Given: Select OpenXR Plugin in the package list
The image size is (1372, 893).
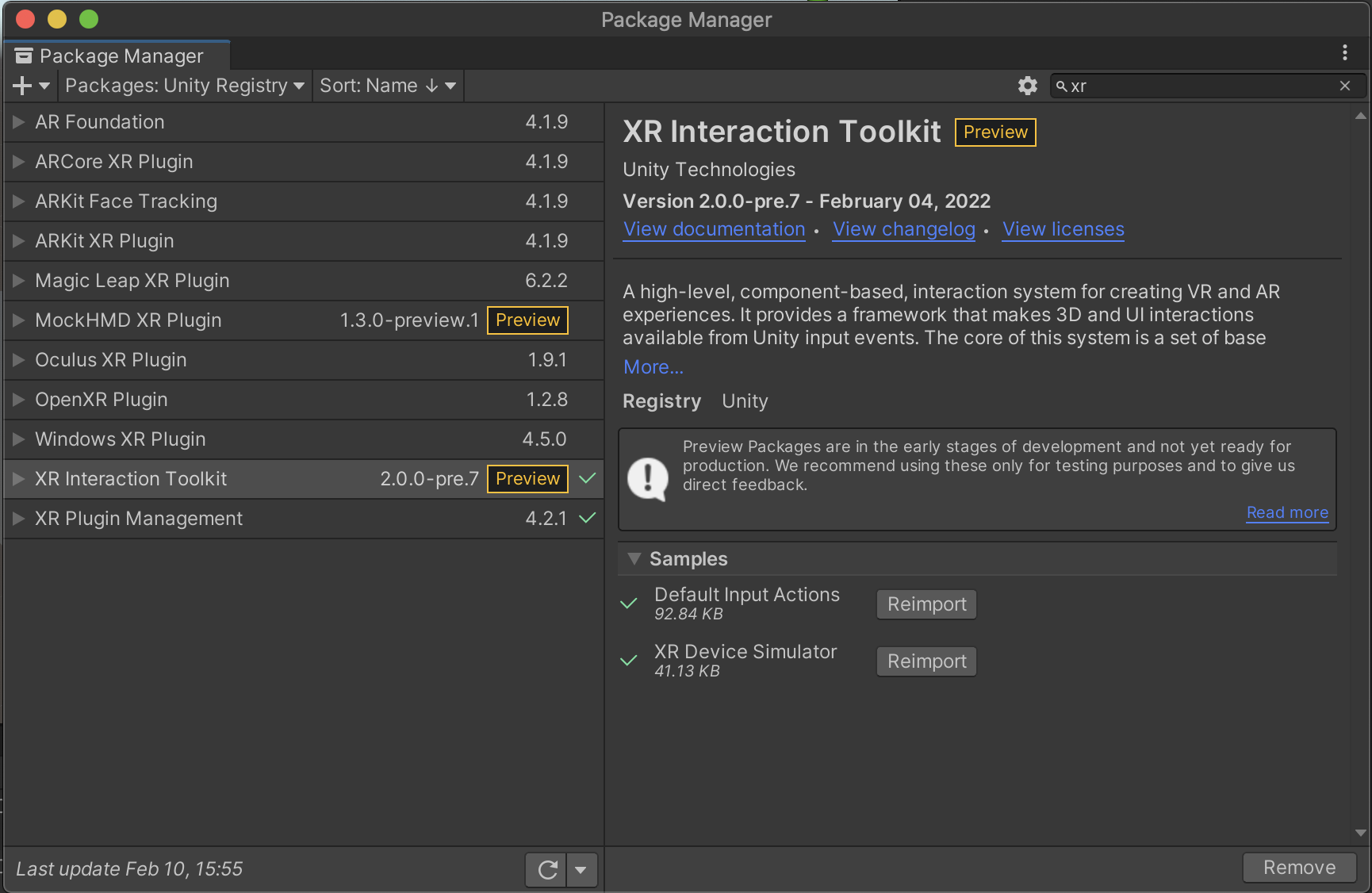Looking at the screenshot, I should (102, 400).
